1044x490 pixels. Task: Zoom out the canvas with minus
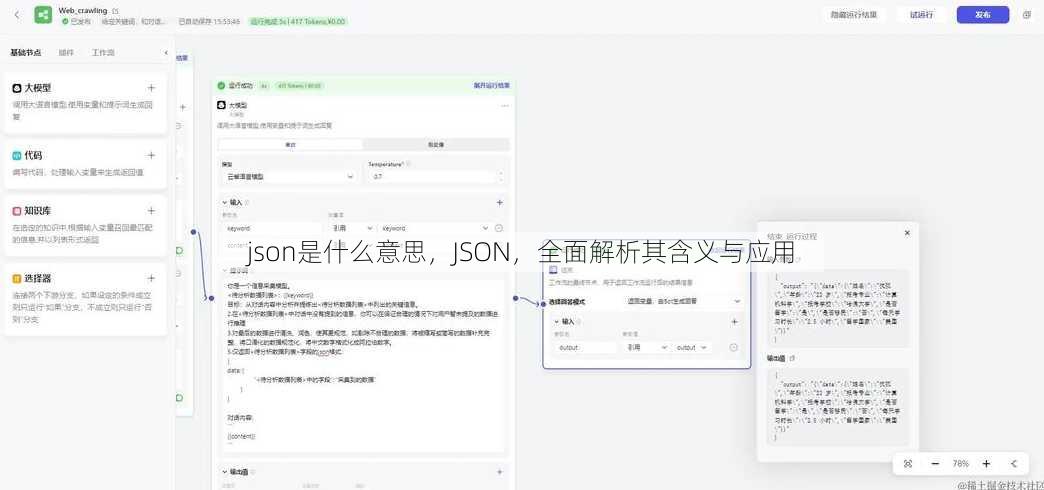(x=935, y=463)
